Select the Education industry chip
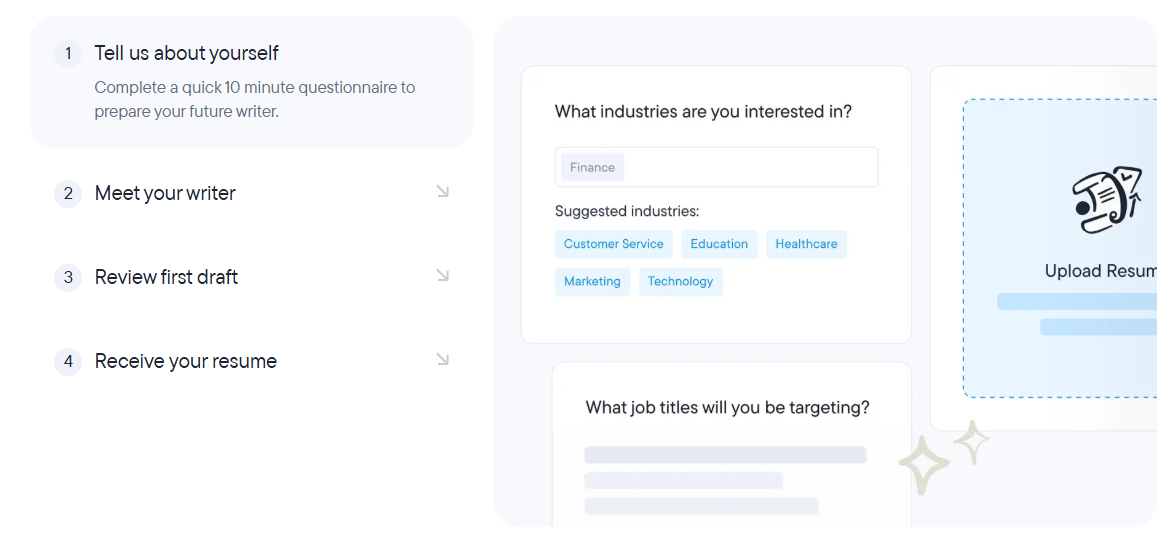 coord(719,244)
